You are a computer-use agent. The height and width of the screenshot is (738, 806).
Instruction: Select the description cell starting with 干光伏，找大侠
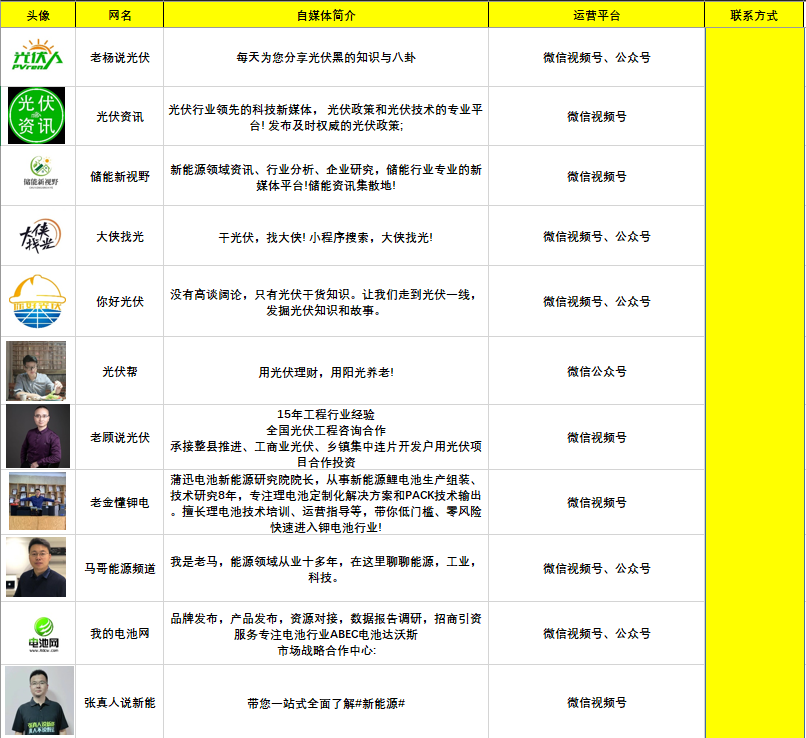pyautogui.click(x=326, y=237)
